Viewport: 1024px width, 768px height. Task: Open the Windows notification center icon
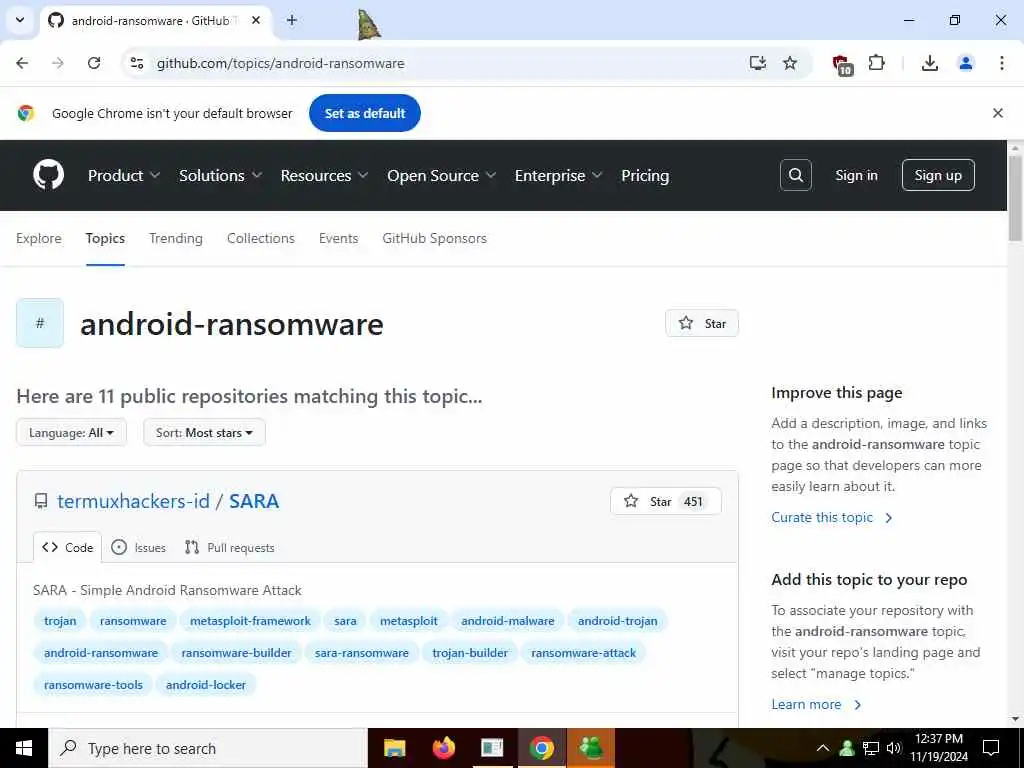(991, 748)
